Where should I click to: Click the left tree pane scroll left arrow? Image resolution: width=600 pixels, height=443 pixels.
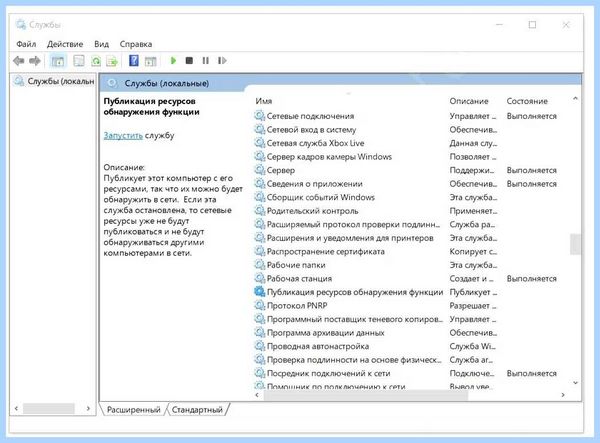pyautogui.click(x=16, y=409)
